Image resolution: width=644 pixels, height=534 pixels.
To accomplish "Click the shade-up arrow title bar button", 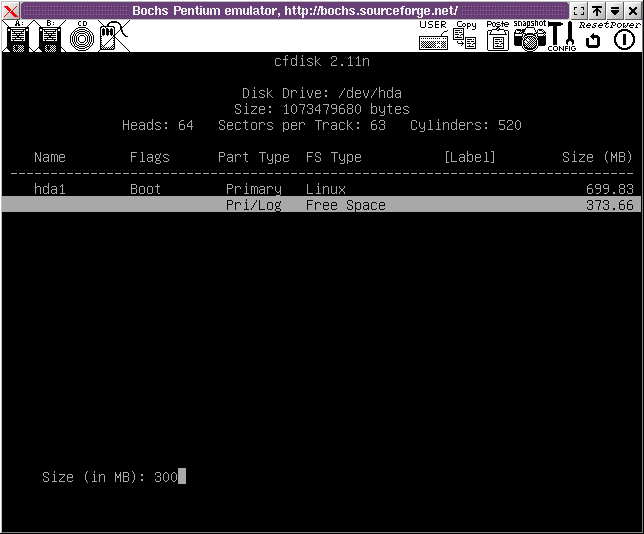I will (596, 10).
